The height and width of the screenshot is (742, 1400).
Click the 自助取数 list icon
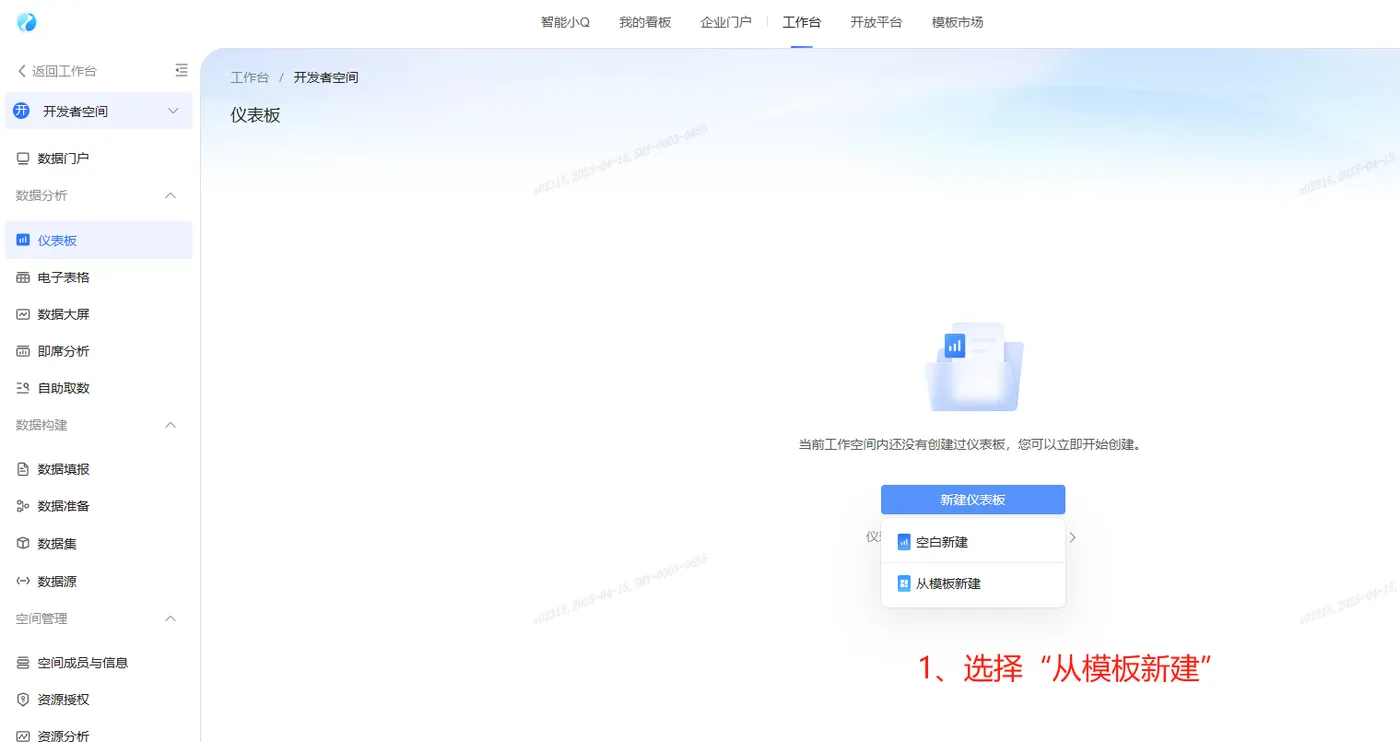pos(23,388)
